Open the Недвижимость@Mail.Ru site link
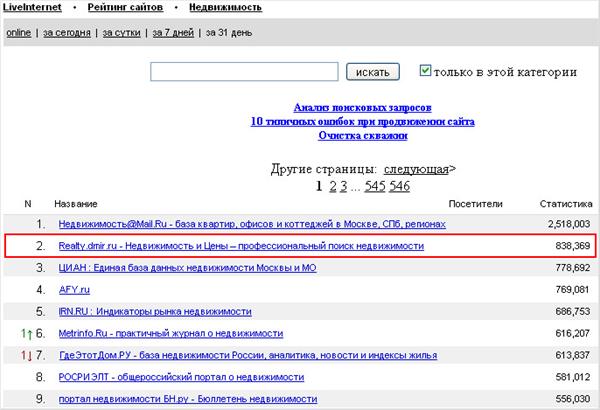This screenshot has width=600, height=410. click(x=252, y=224)
